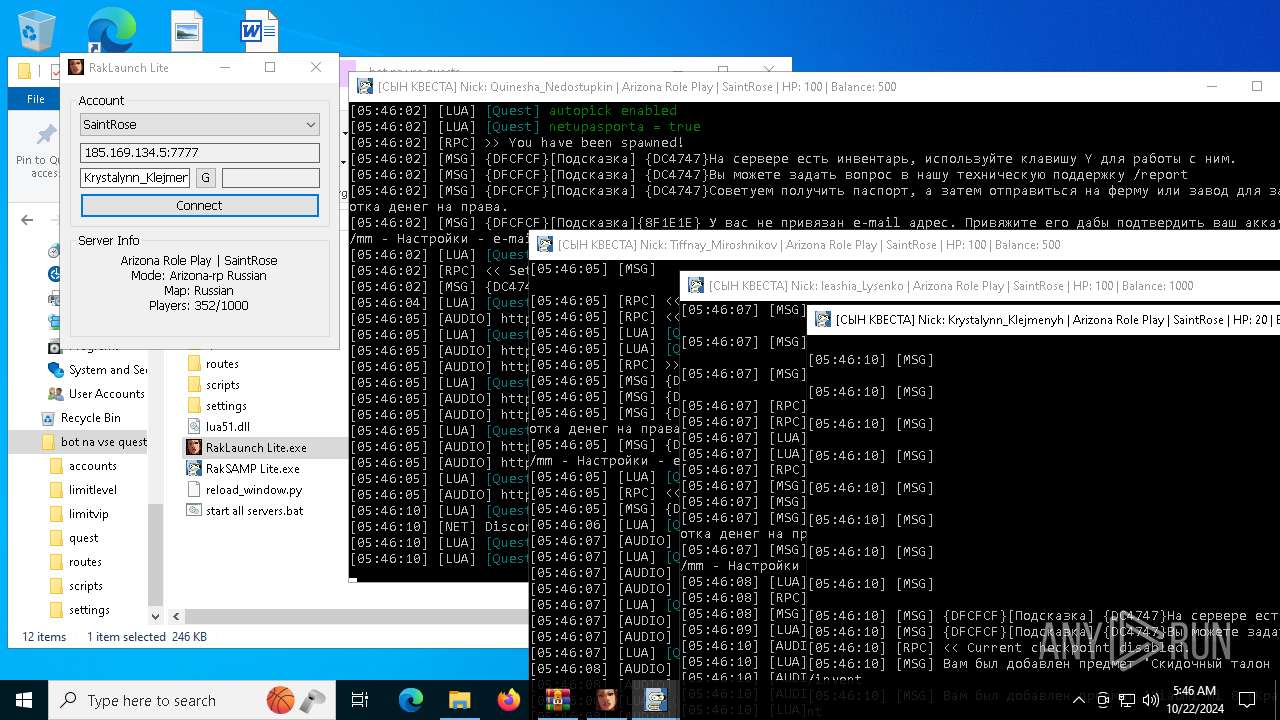Select scripts folder in navigation tree
The width and height of the screenshot is (1280, 720).
click(x=85, y=586)
